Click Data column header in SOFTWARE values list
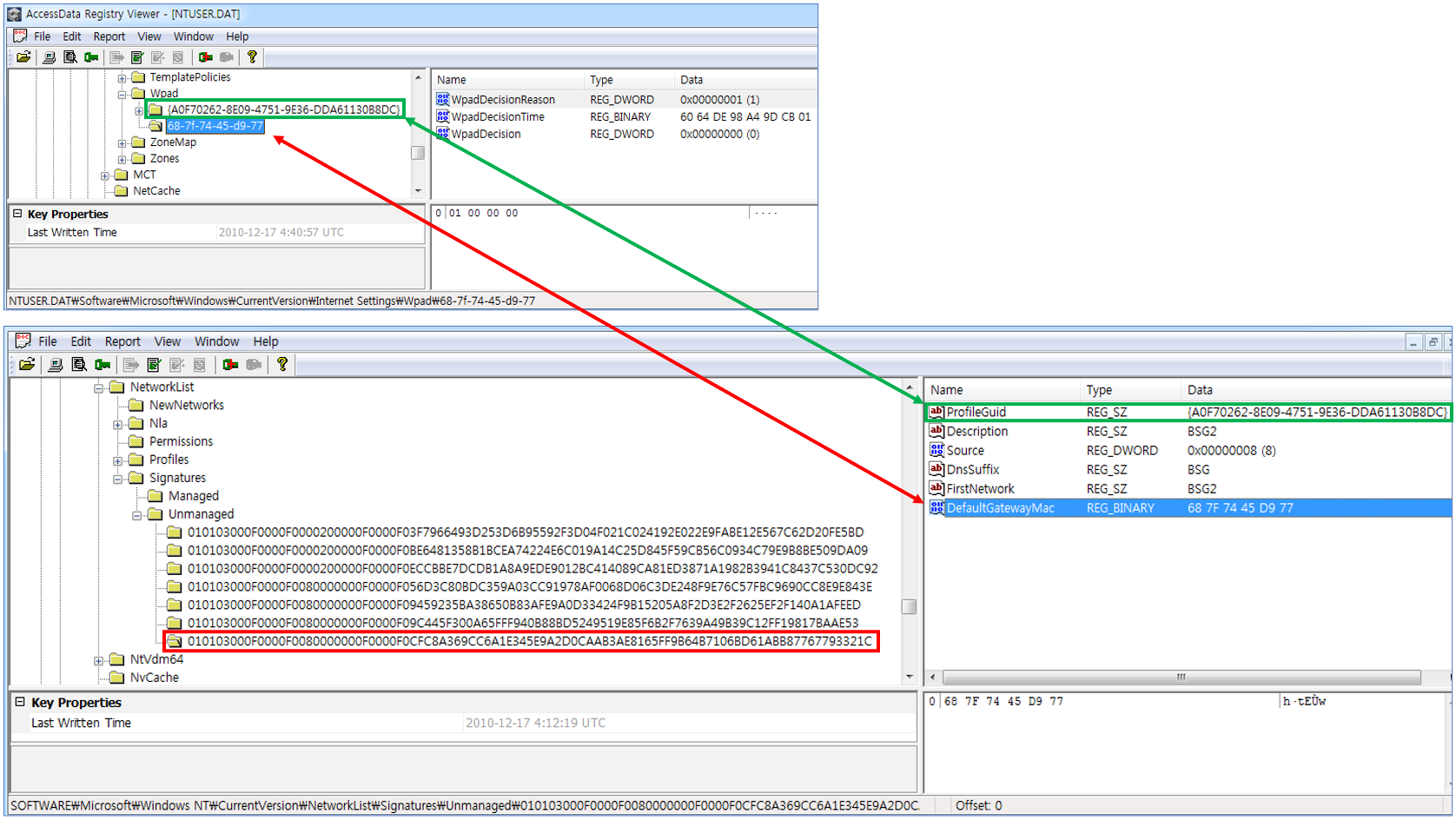Viewport: 1456px width, 820px height. (x=1315, y=390)
